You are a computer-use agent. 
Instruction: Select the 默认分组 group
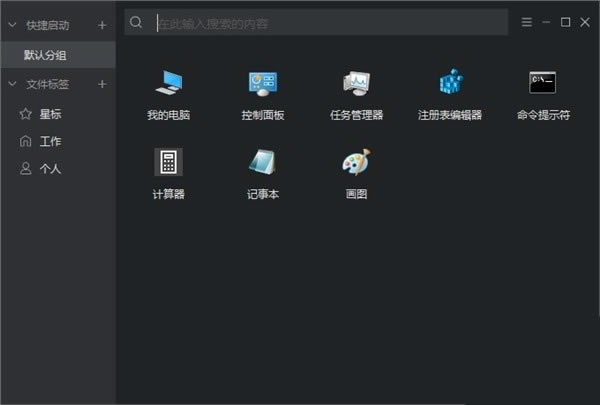pyautogui.click(x=58, y=55)
